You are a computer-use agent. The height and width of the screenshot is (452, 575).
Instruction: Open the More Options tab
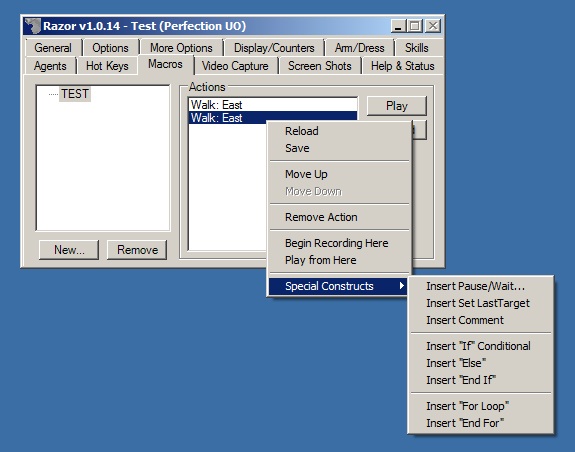click(181, 48)
